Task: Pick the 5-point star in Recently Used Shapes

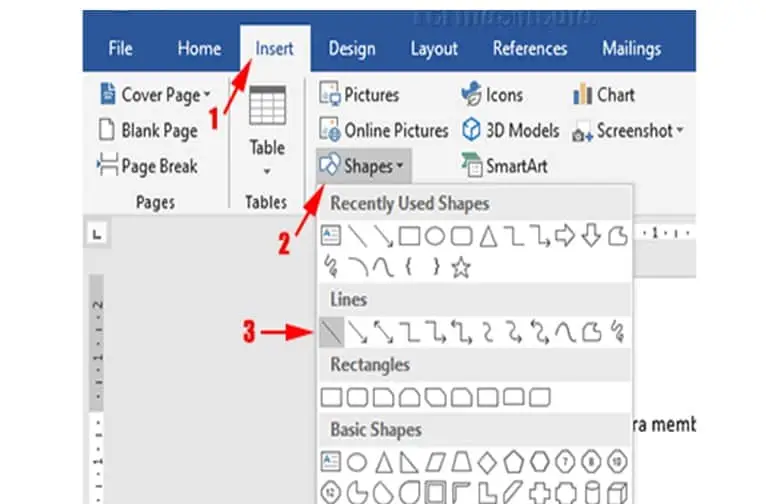Action: 461,268
